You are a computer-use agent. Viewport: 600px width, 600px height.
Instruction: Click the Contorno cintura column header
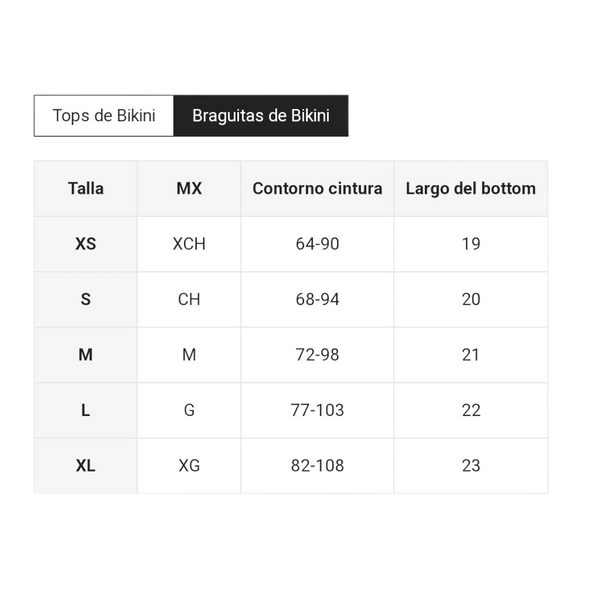(317, 189)
